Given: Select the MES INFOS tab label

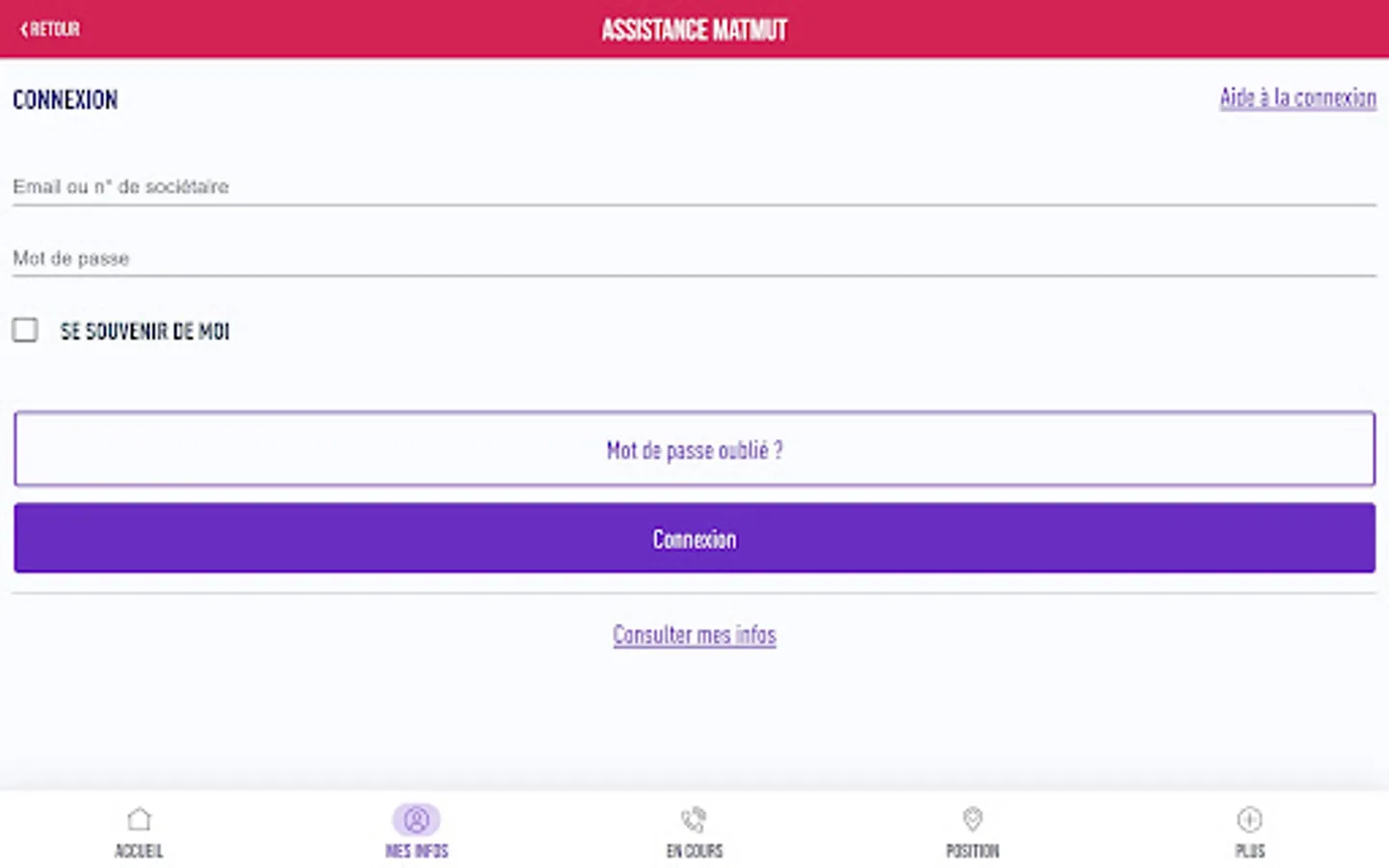Looking at the screenshot, I should click(x=417, y=851).
